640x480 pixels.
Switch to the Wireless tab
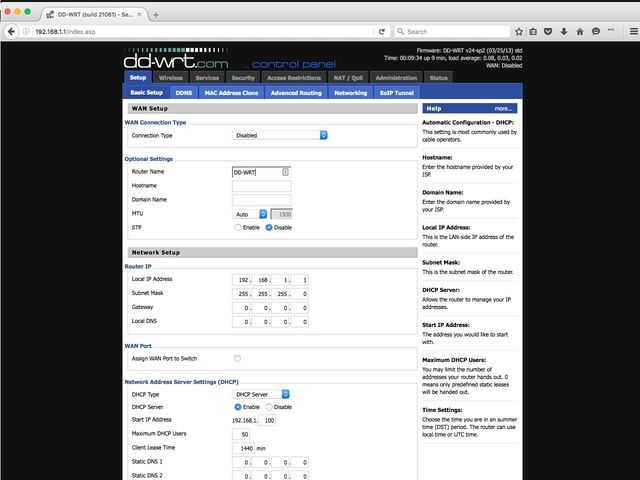171,78
